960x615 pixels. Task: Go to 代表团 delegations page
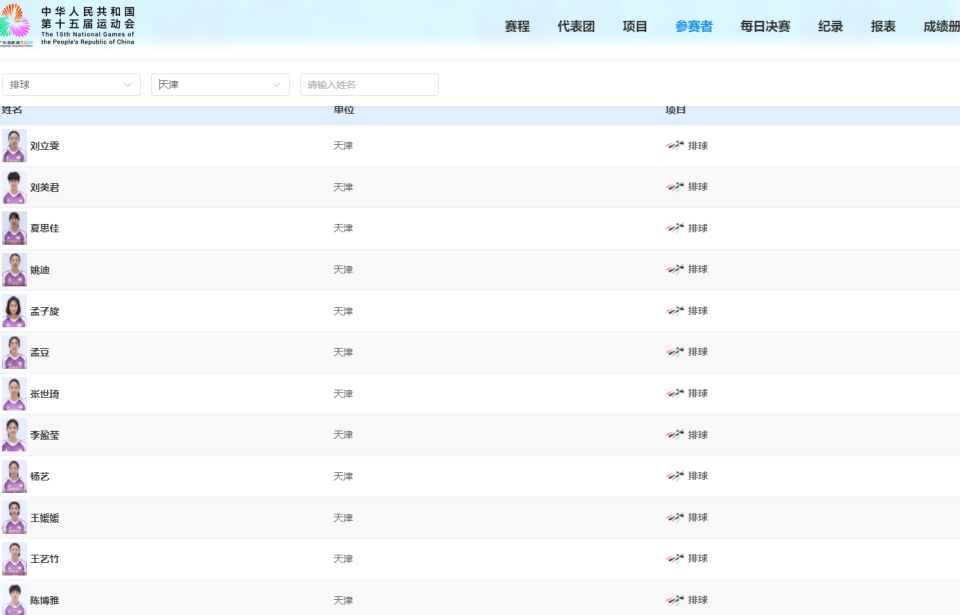(576, 27)
